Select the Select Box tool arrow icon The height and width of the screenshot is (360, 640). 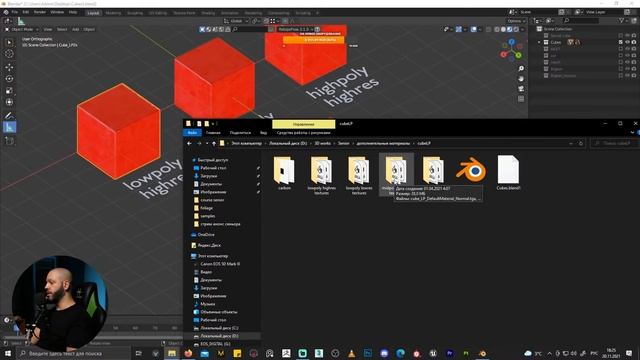[9, 42]
